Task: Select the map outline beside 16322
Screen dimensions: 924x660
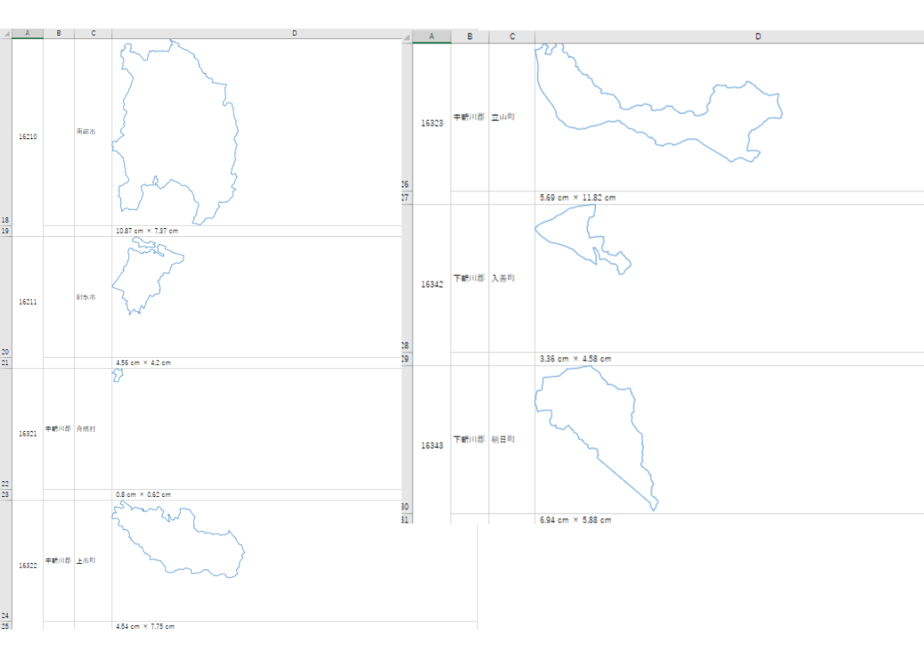Action: pos(178,539)
